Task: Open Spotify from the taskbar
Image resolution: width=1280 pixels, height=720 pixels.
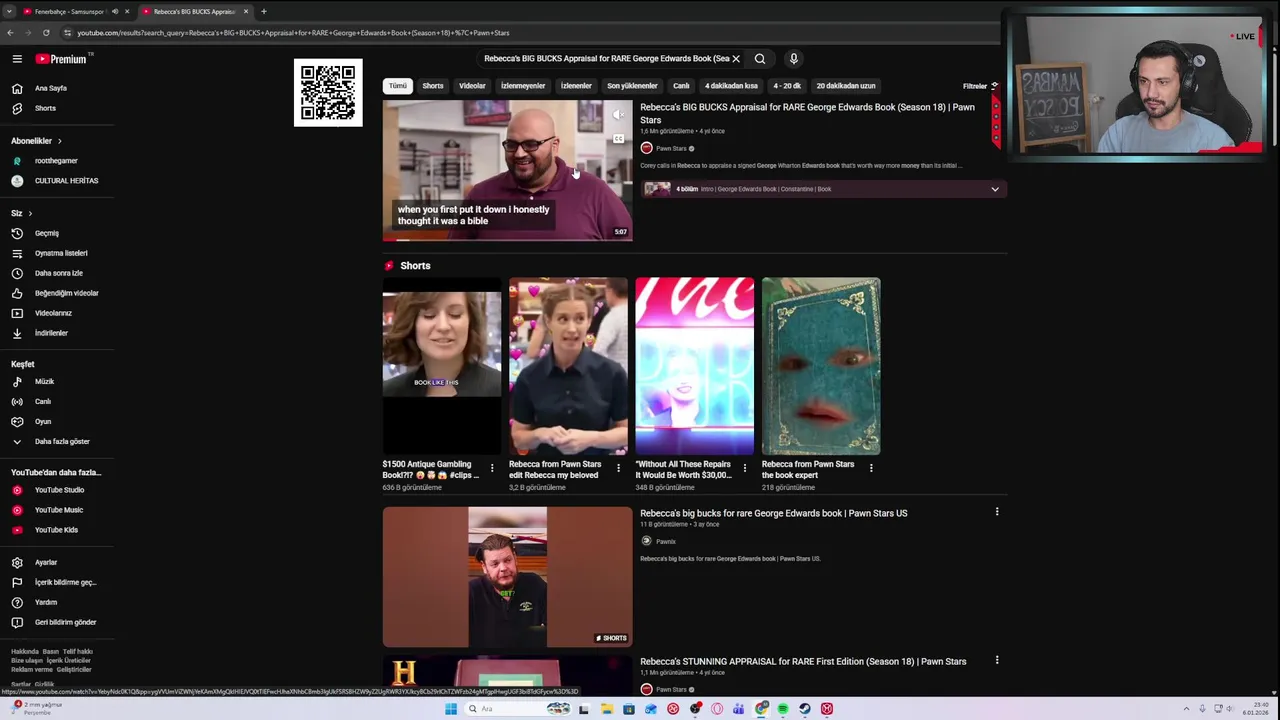Action: tap(783, 709)
